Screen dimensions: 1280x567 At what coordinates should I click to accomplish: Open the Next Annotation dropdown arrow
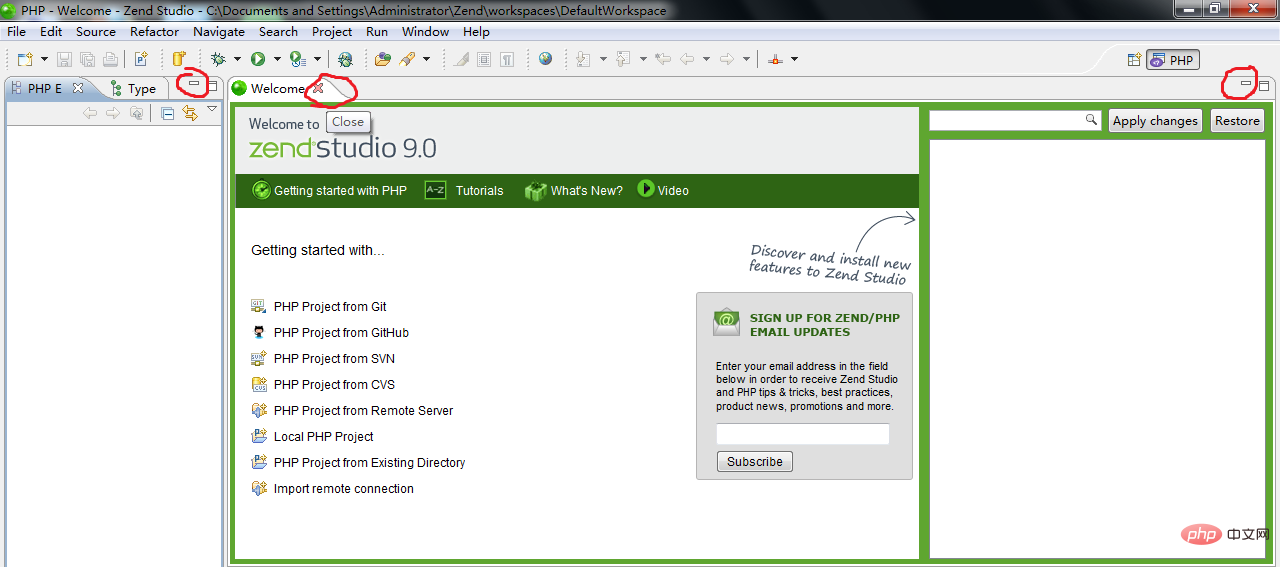coord(603,60)
